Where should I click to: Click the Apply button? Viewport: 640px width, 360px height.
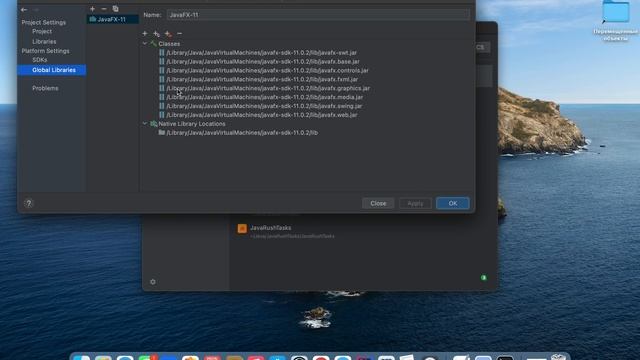(x=415, y=203)
